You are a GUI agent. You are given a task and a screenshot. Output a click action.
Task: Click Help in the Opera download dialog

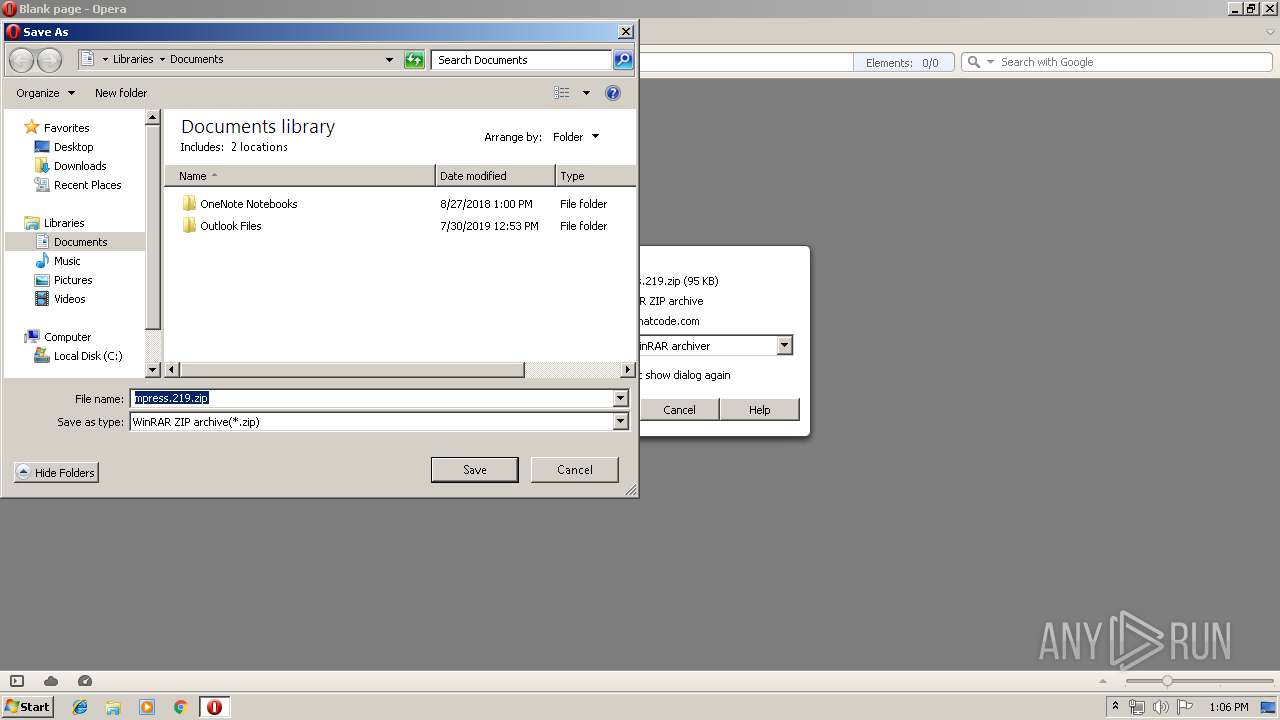(x=760, y=410)
